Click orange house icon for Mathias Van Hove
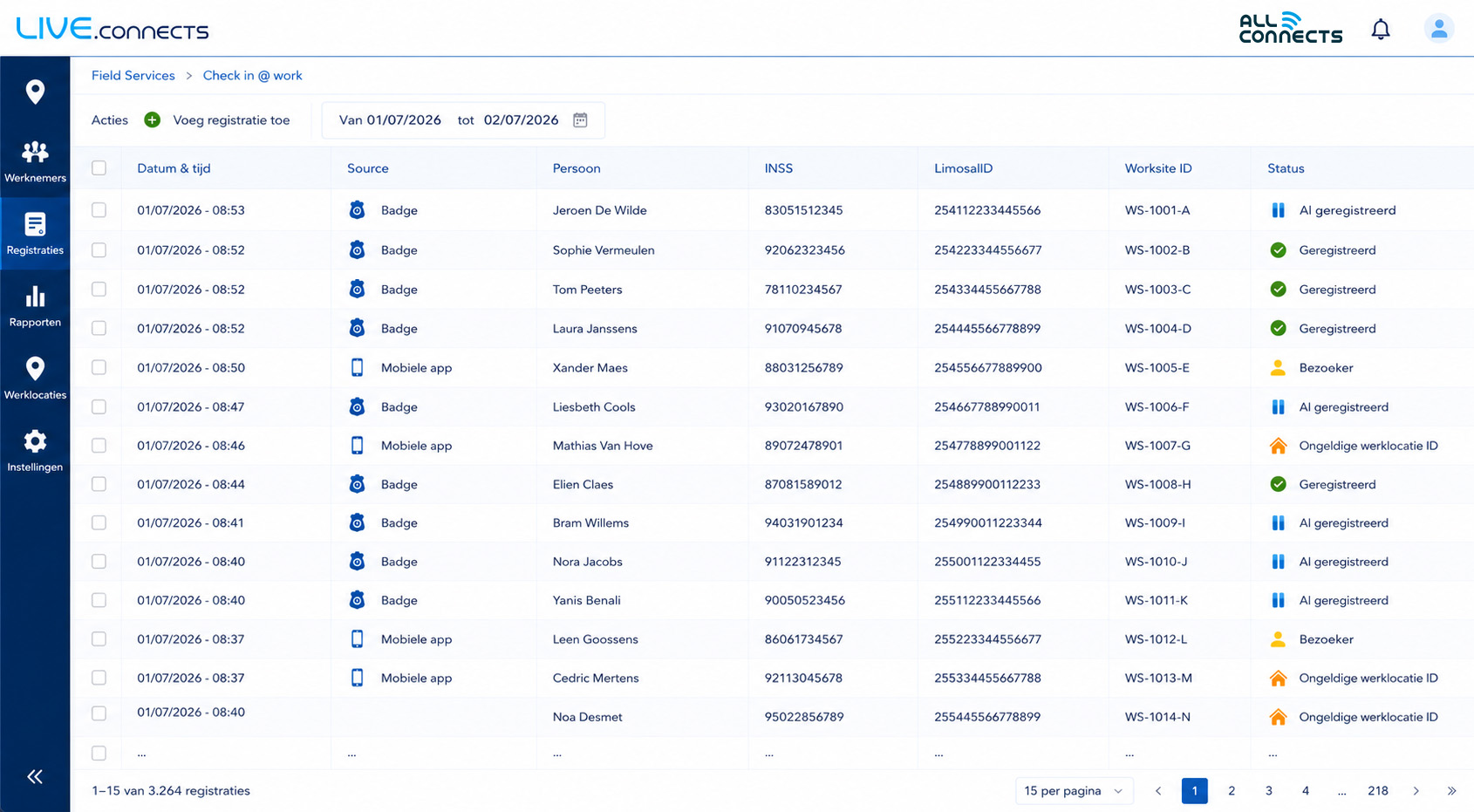Image resolution: width=1474 pixels, height=812 pixels. 1278,446
